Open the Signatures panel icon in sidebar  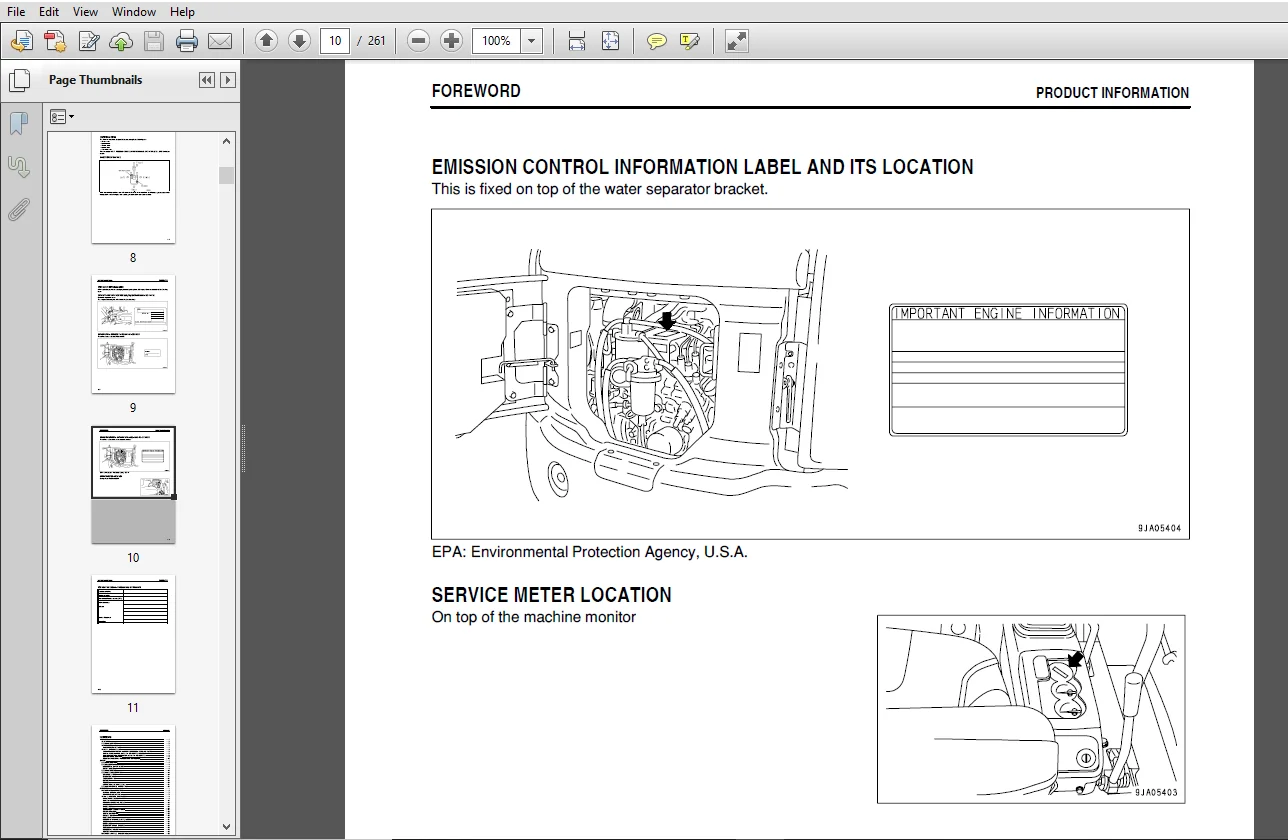point(18,167)
